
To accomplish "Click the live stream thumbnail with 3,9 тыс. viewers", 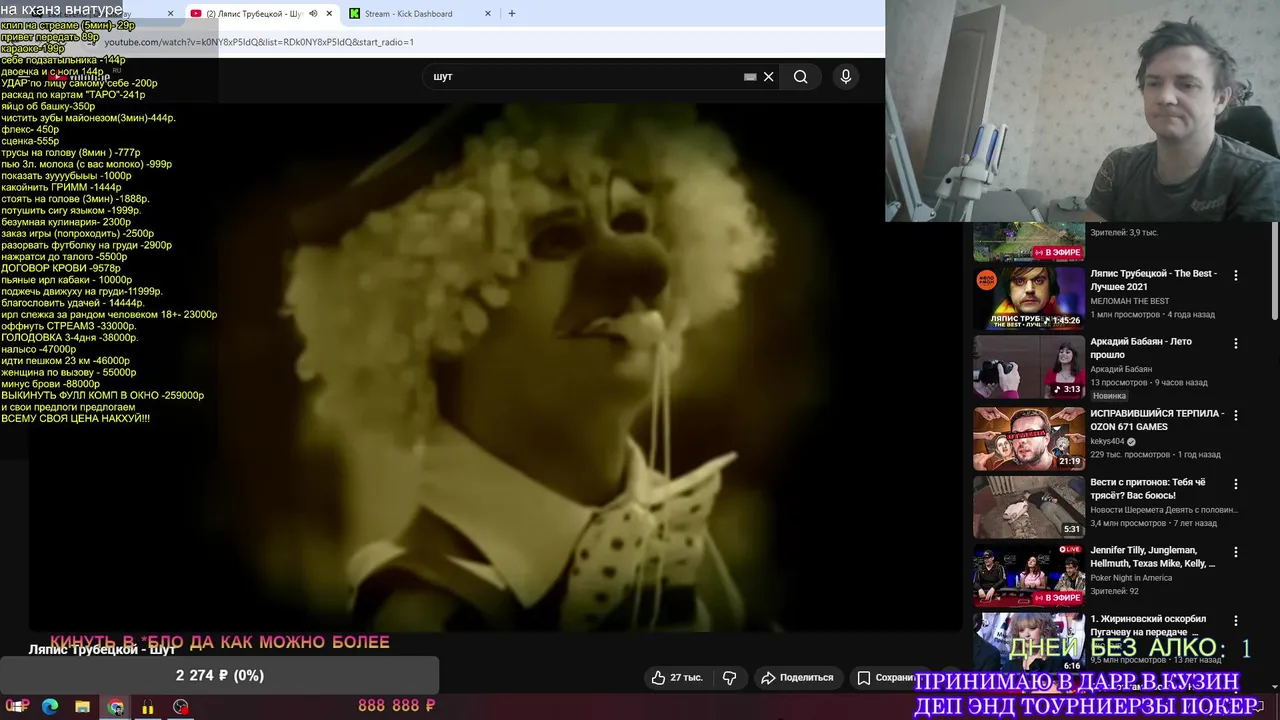I will coord(1029,241).
